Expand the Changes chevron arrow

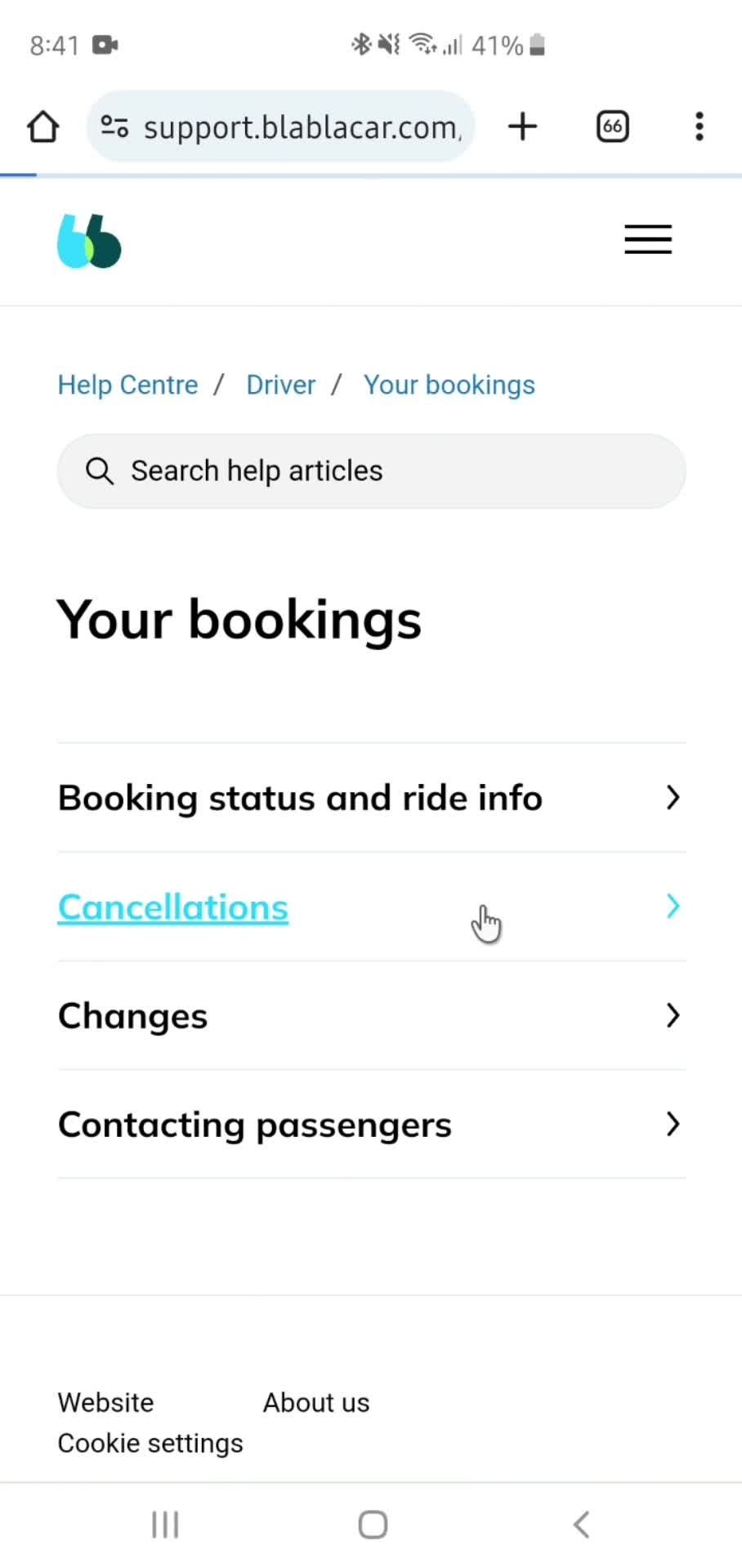point(673,1015)
